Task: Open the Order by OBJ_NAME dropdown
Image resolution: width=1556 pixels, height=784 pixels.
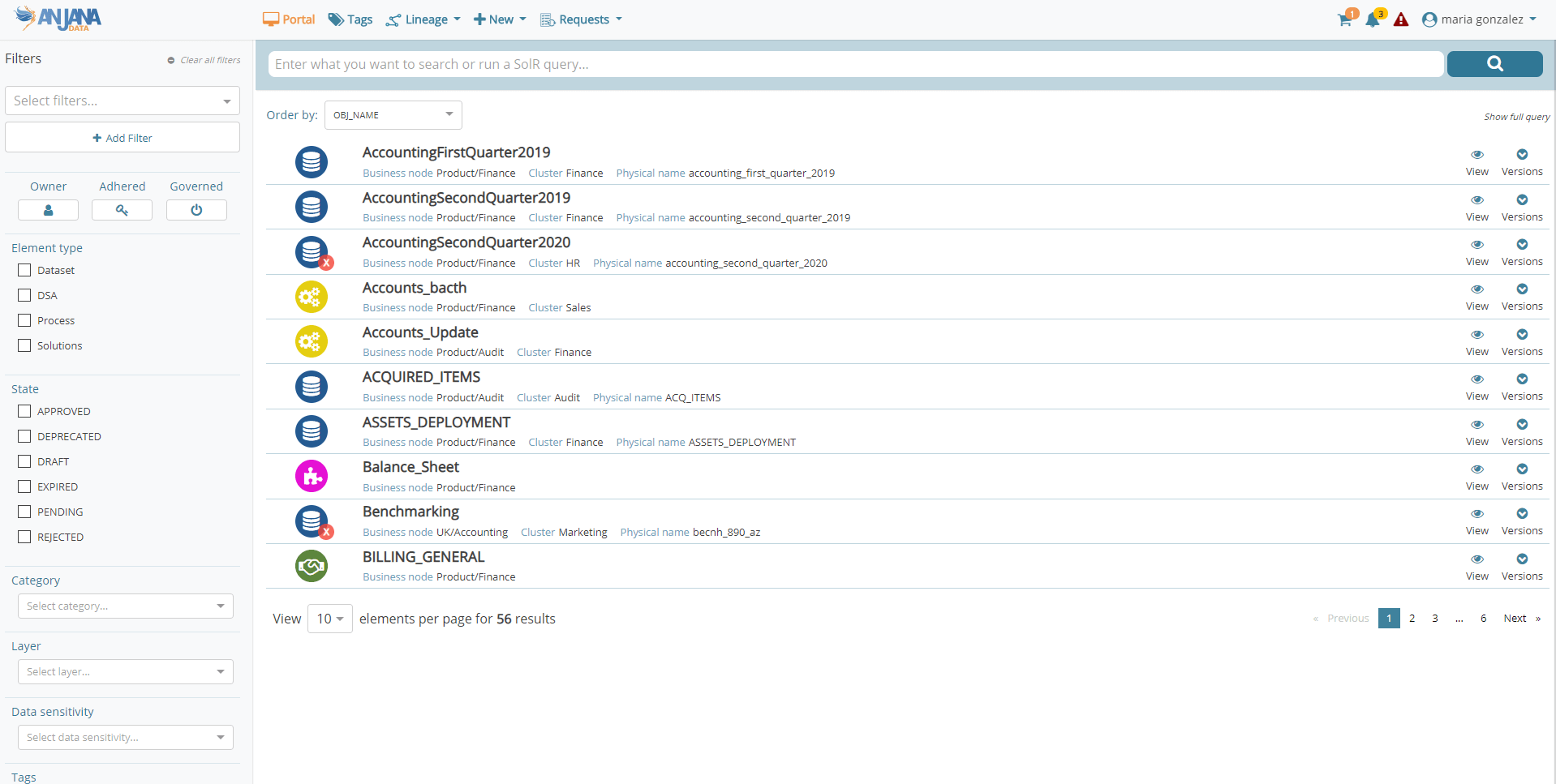Action: (393, 115)
